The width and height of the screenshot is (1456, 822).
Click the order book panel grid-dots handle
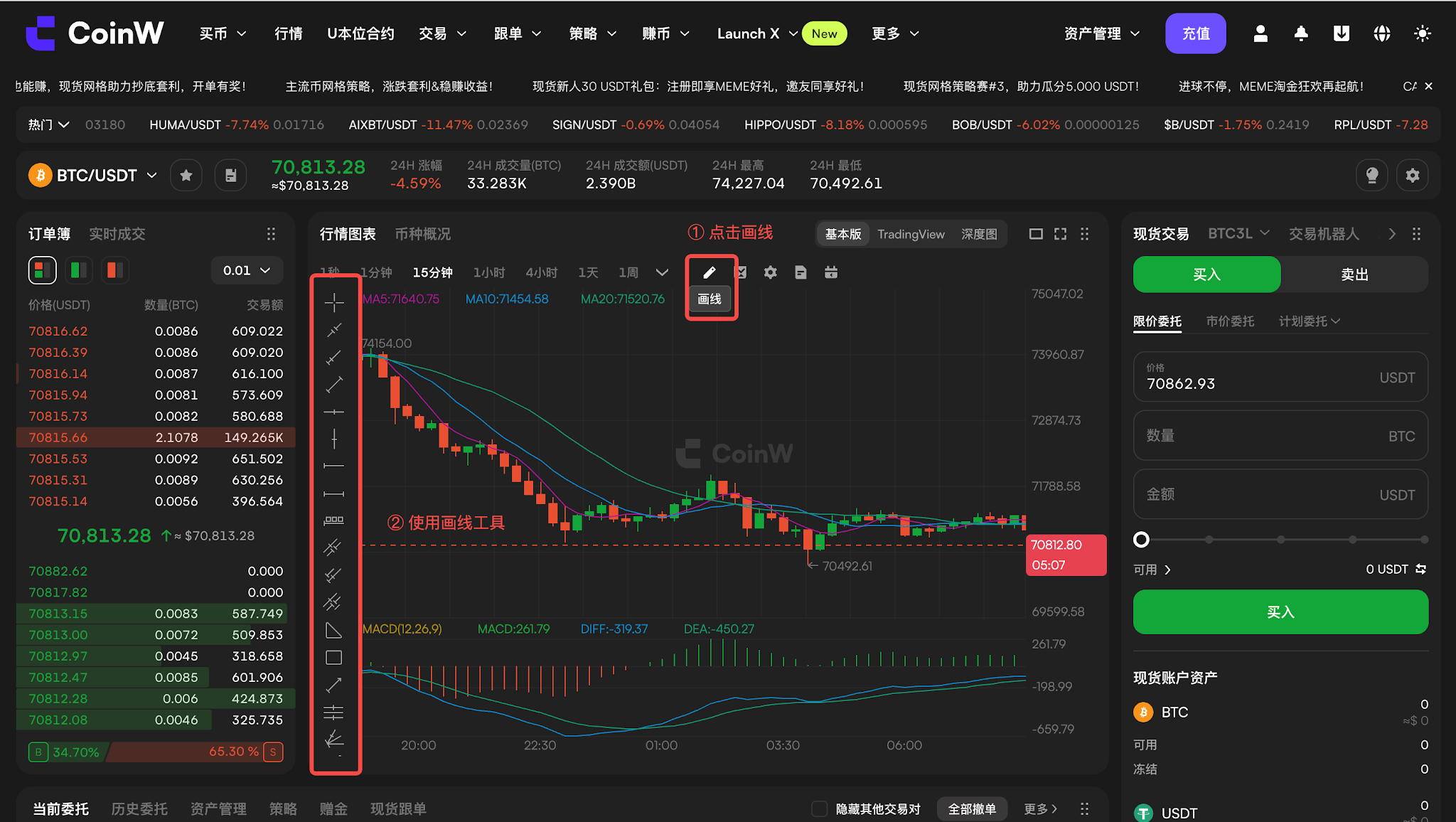[271, 234]
